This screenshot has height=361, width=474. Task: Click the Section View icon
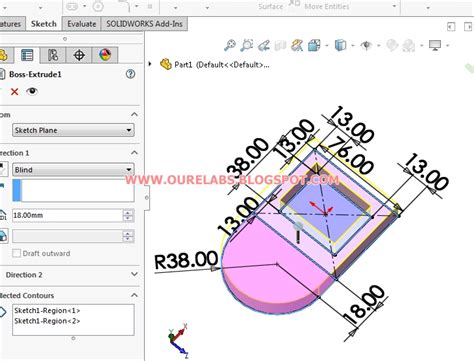tap(280, 45)
